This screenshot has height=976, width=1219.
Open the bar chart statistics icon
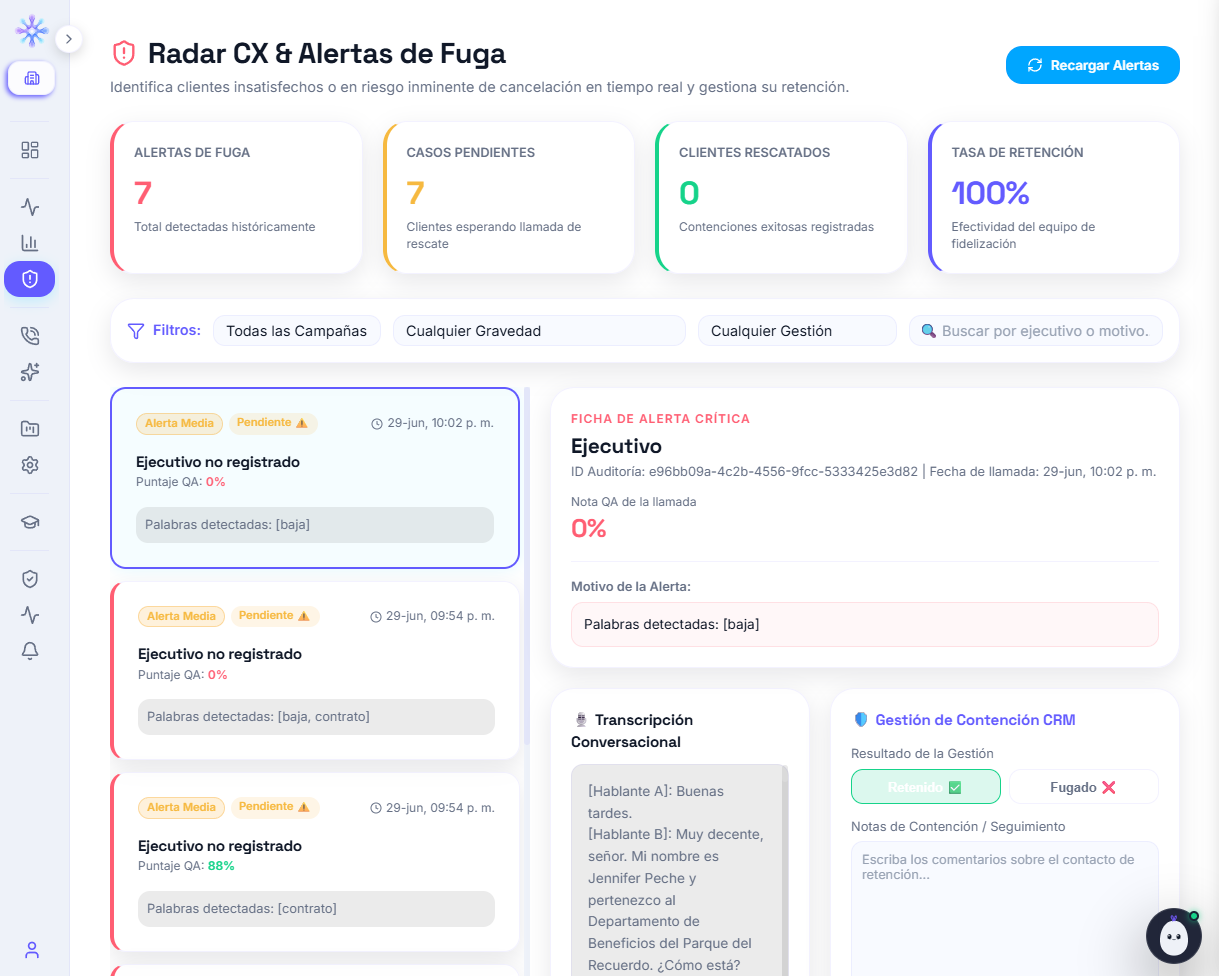[30, 243]
